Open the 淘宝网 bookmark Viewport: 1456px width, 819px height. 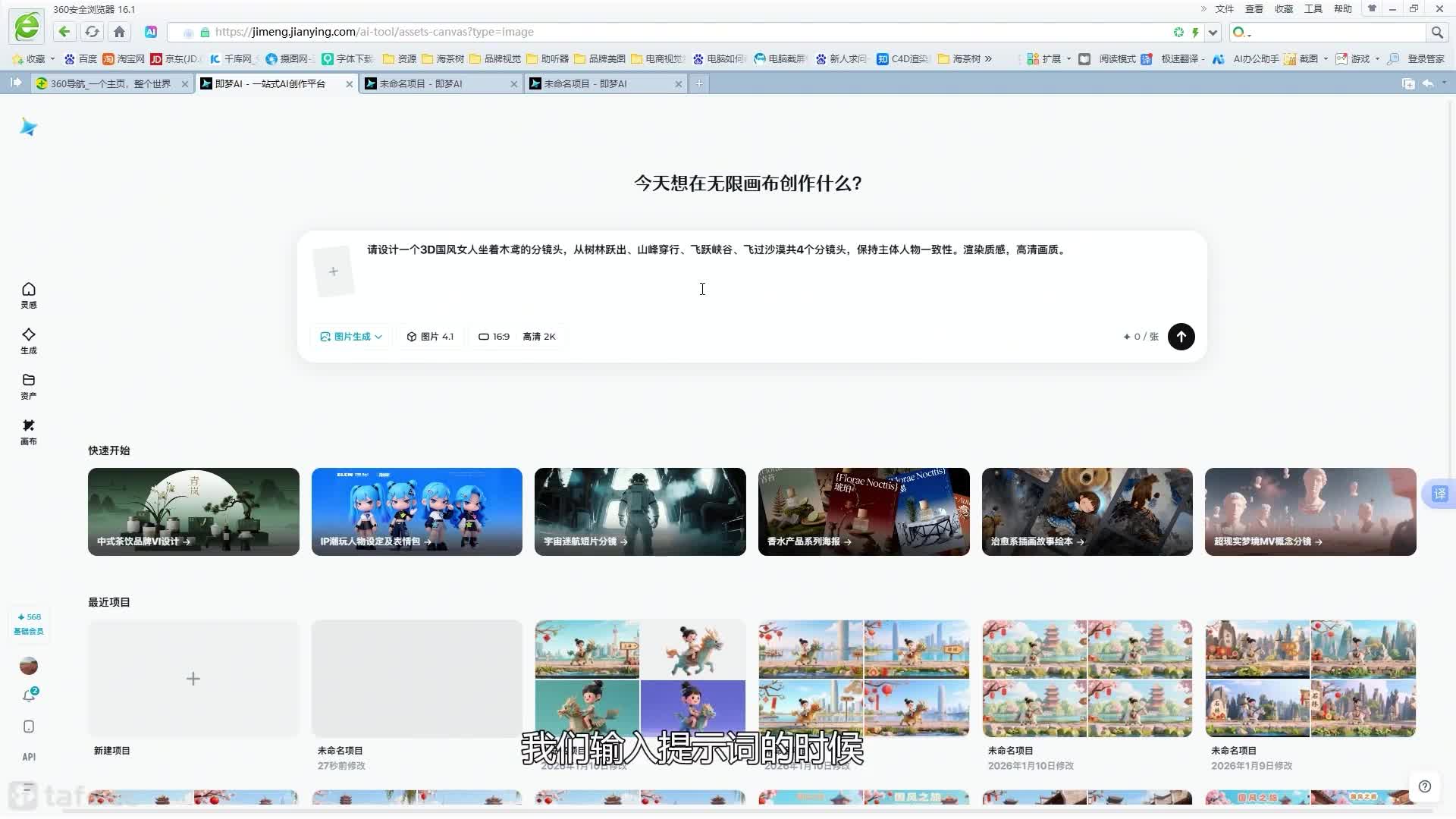coord(124,58)
